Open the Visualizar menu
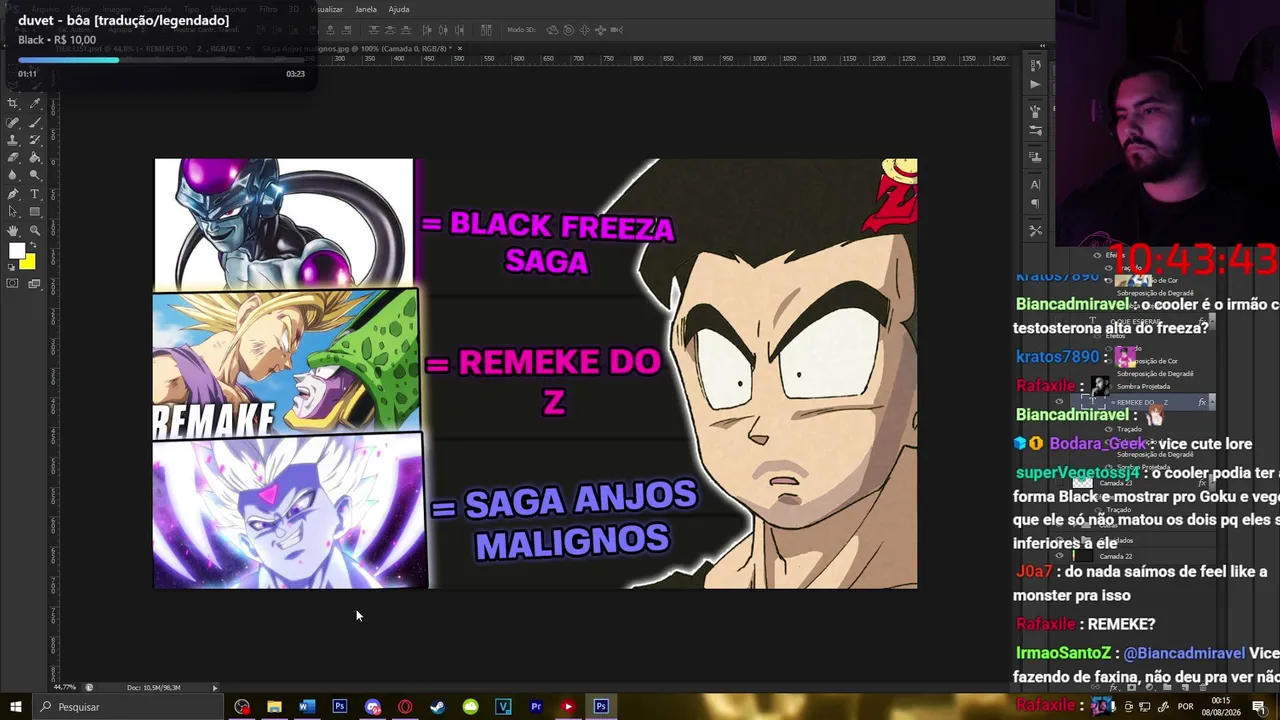1280x720 pixels. click(327, 9)
